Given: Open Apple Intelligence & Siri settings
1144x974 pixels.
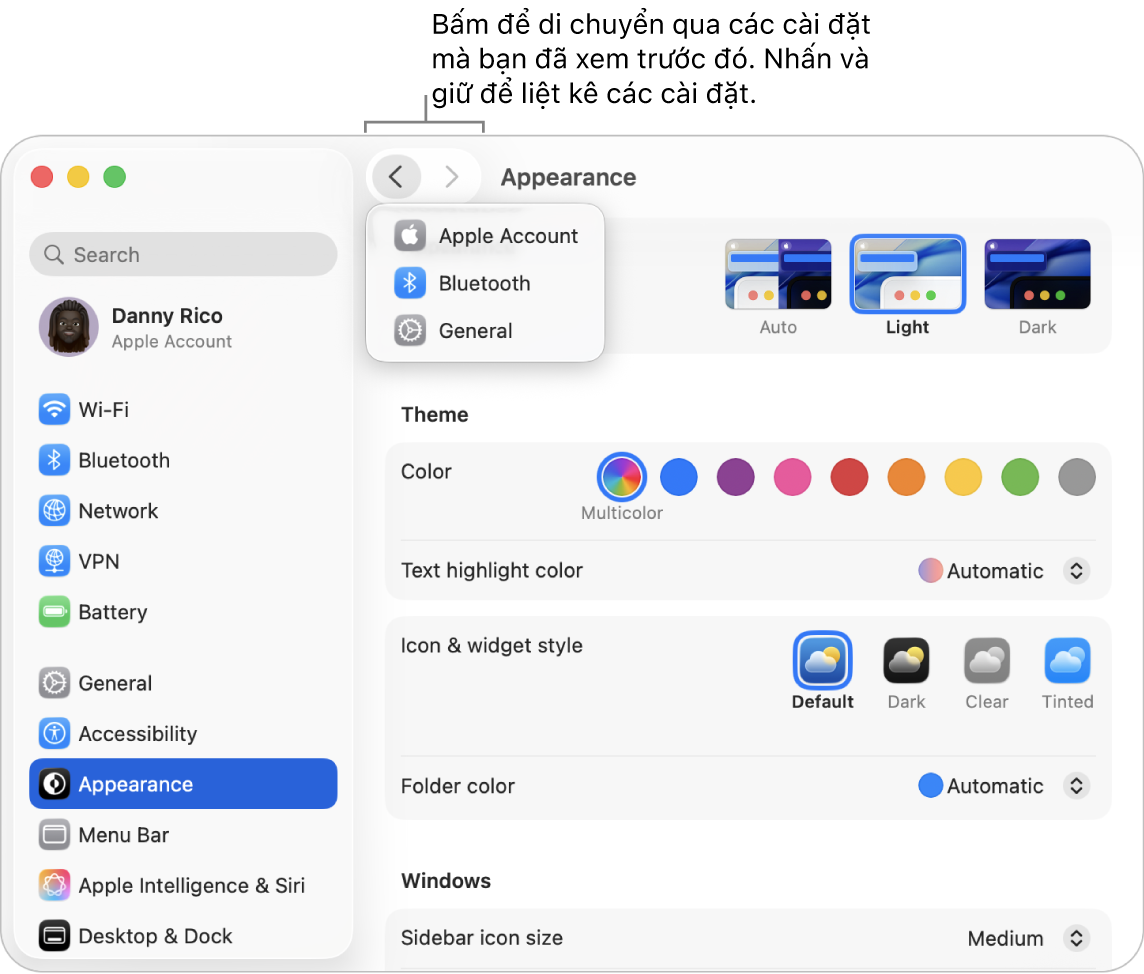Looking at the screenshot, I should coord(191,886).
